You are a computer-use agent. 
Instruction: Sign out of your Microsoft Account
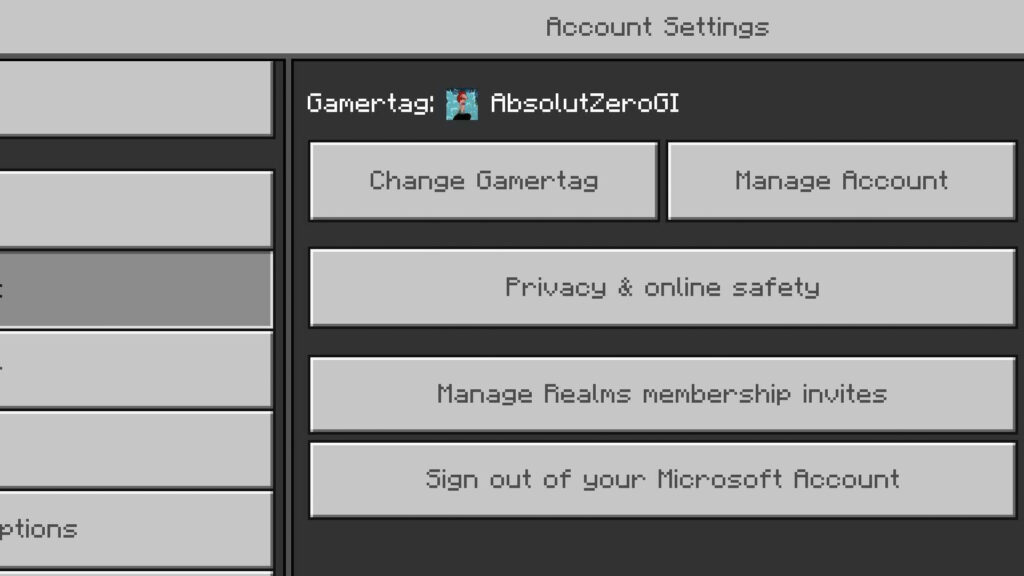(662, 480)
